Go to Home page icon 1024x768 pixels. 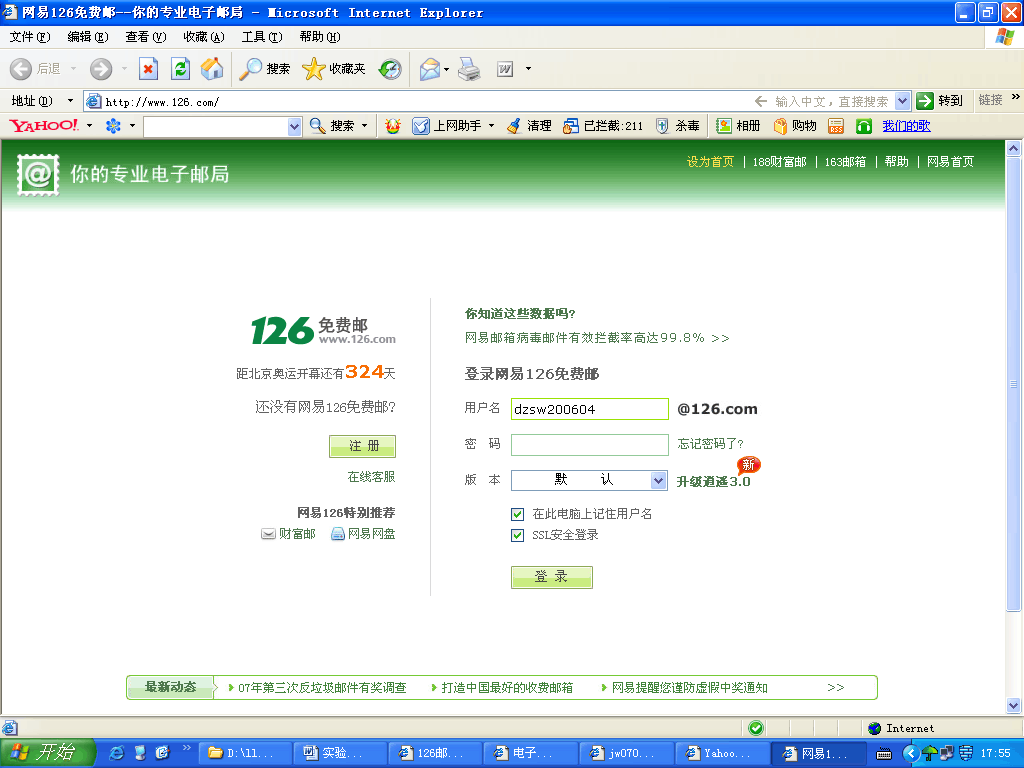click(x=212, y=69)
